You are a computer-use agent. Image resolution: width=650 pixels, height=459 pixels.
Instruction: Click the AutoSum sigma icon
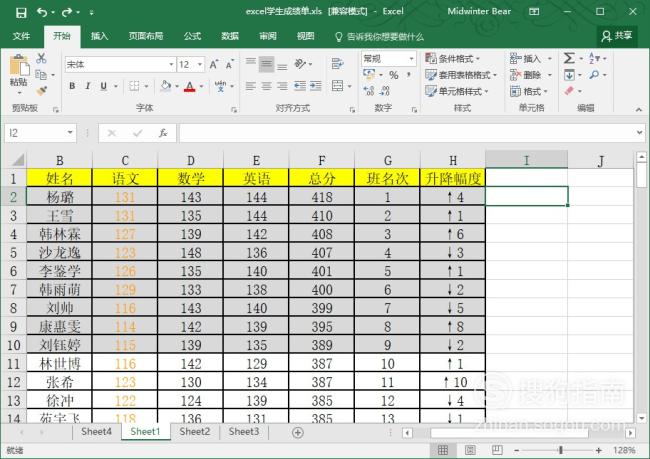[569, 58]
